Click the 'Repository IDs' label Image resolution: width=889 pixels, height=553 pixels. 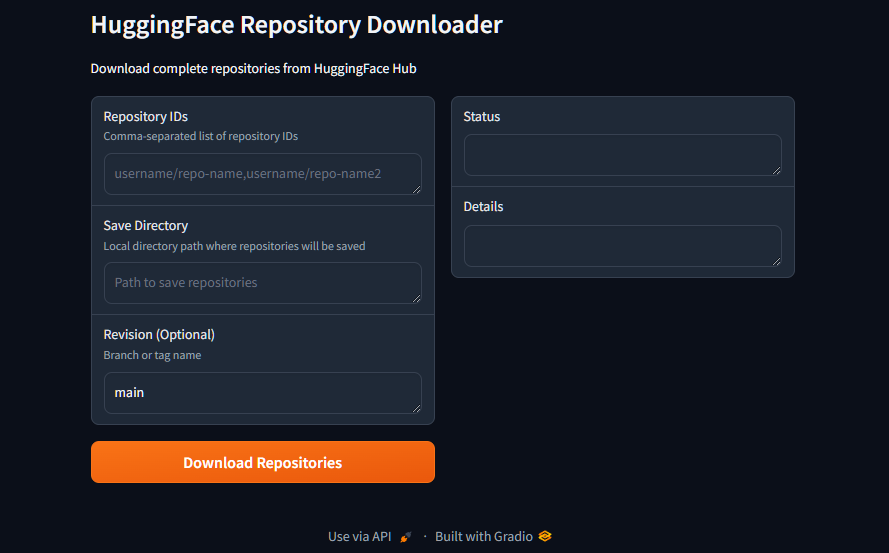(x=146, y=116)
